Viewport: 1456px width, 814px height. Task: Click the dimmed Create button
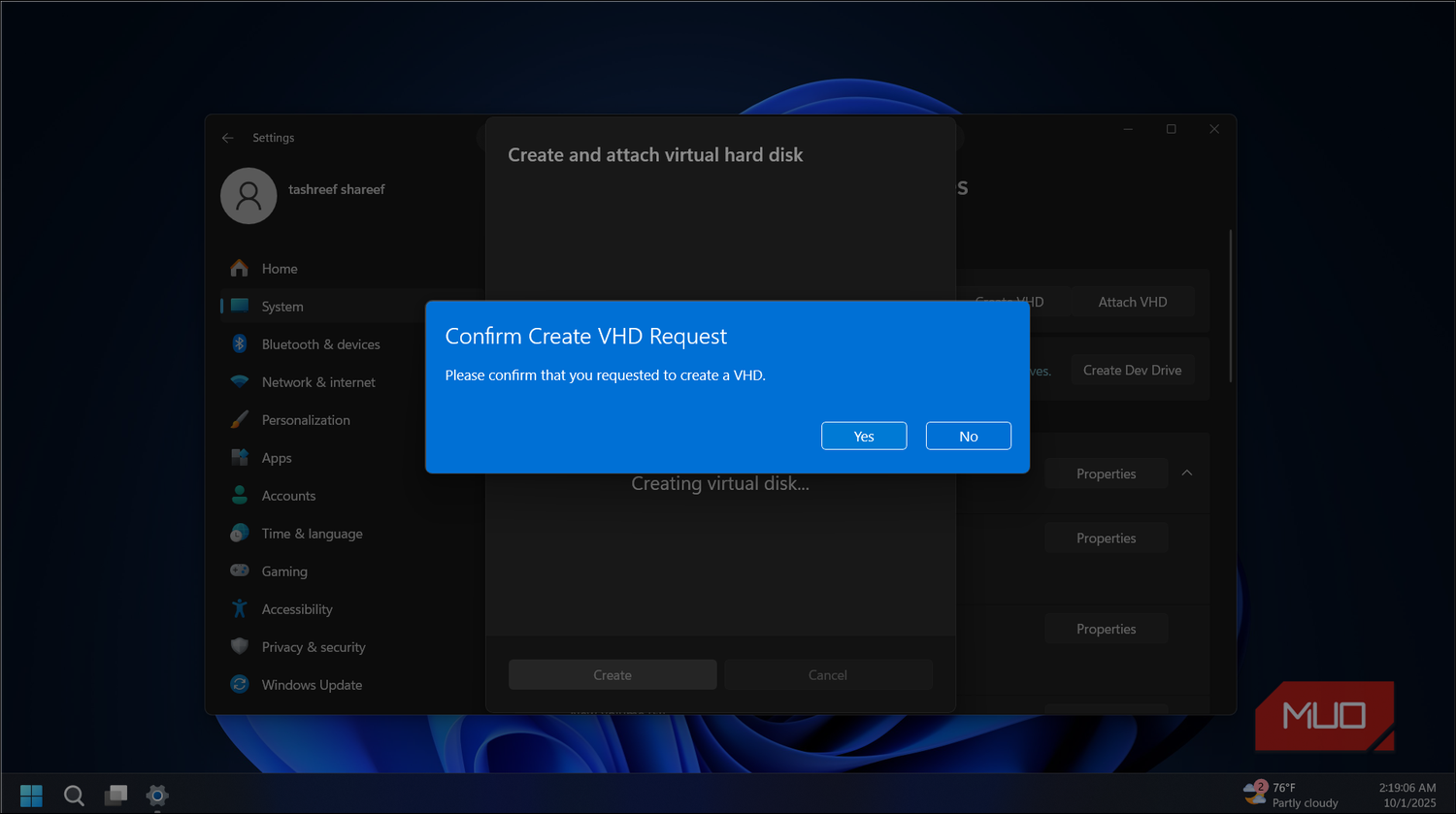coord(612,674)
